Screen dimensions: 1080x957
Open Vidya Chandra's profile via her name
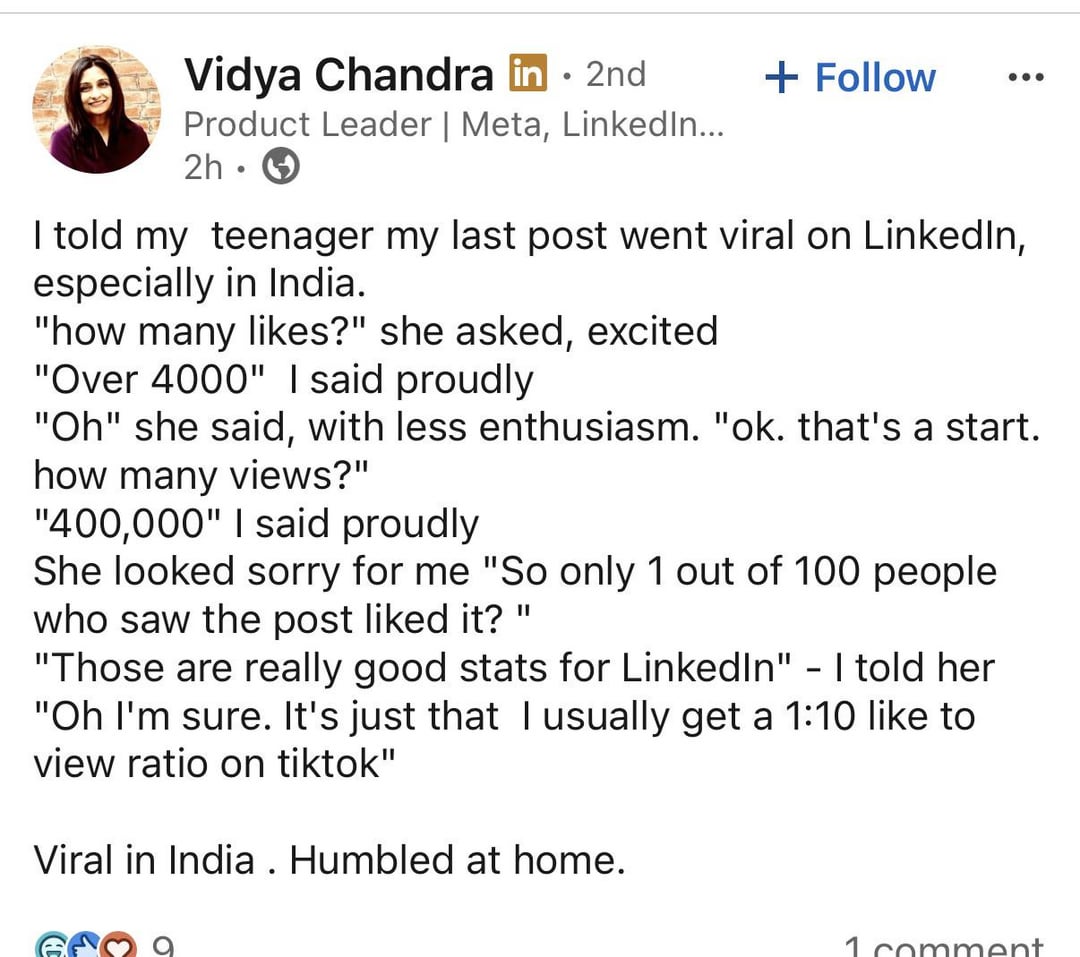click(339, 75)
